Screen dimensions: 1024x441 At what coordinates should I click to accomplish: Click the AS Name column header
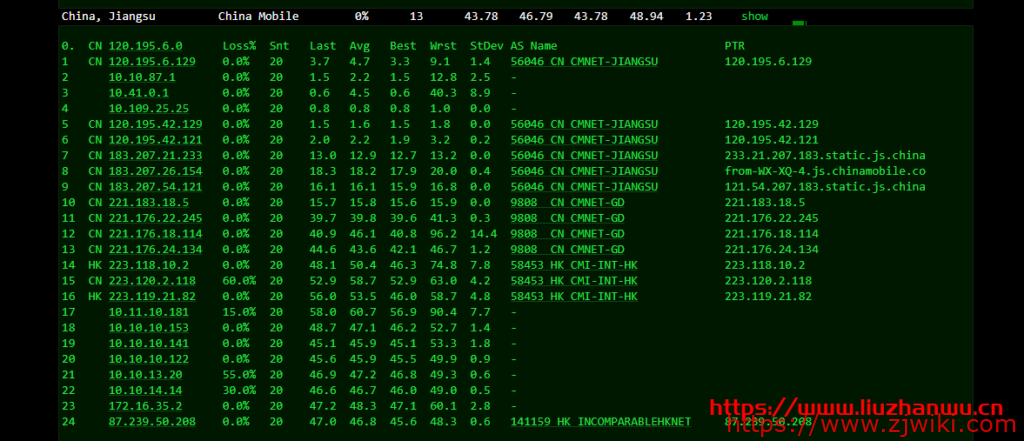pyautogui.click(x=533, y=46)
